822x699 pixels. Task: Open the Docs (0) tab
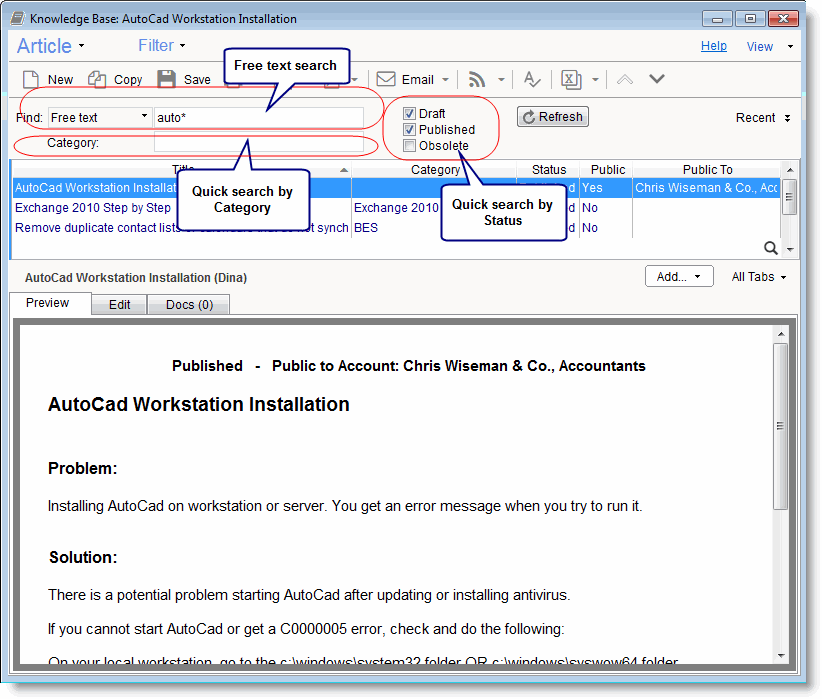[x=188, y=304]
